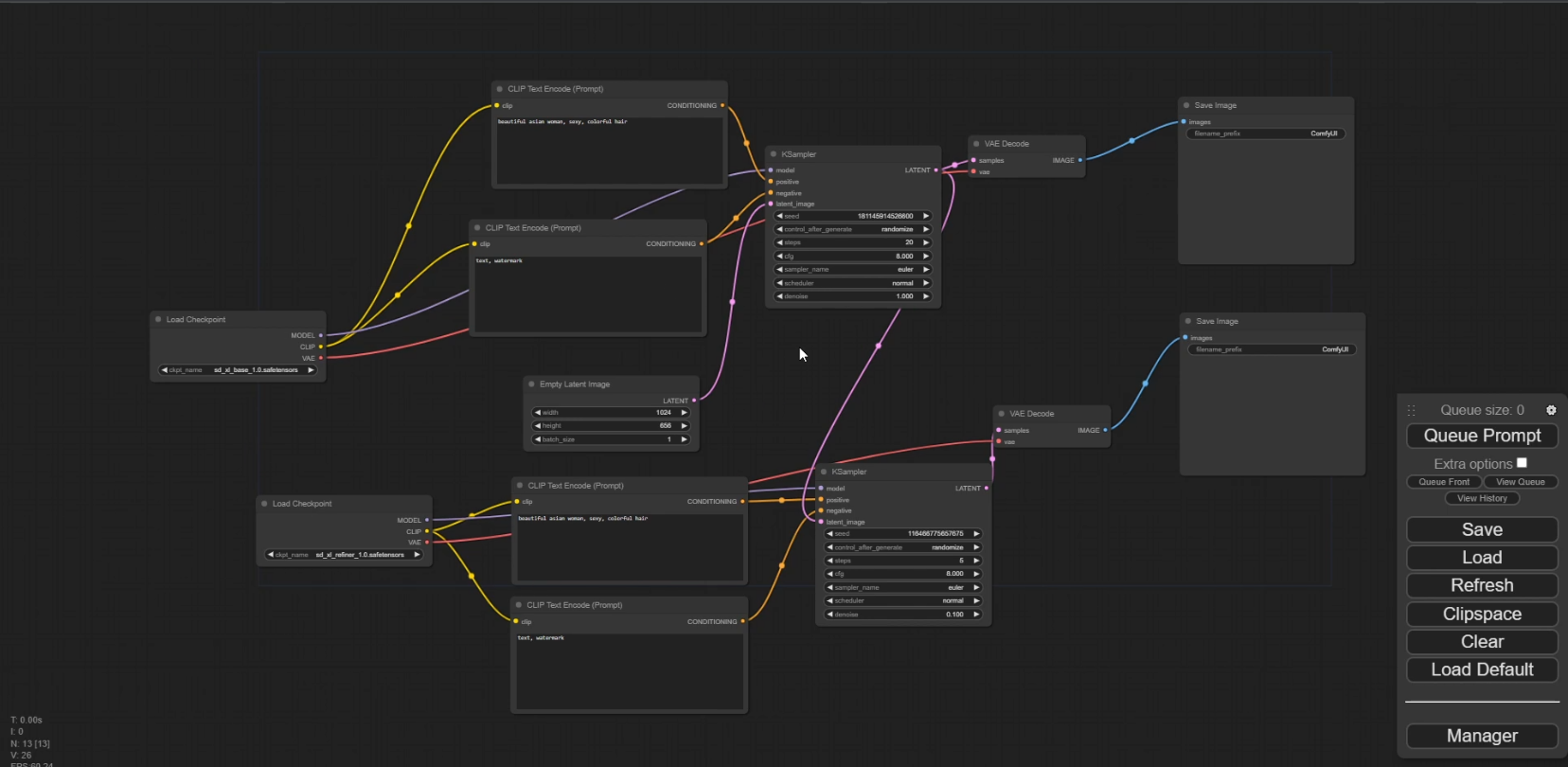Collapse the bottommost CLIP Text Encode node
The height and width of the screenshot is (767, 1568).
pos(519,605)
